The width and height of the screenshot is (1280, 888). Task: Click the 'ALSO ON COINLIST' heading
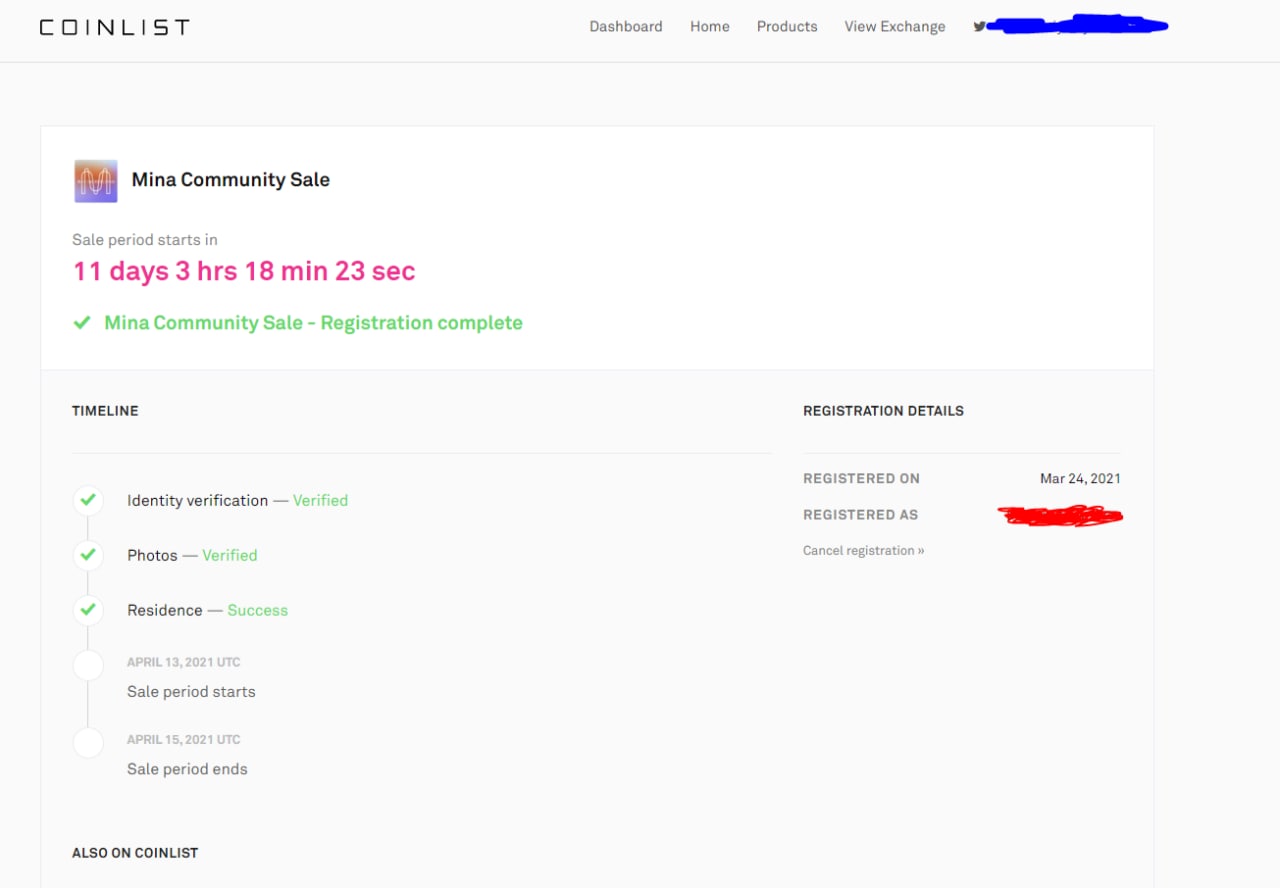135,853
